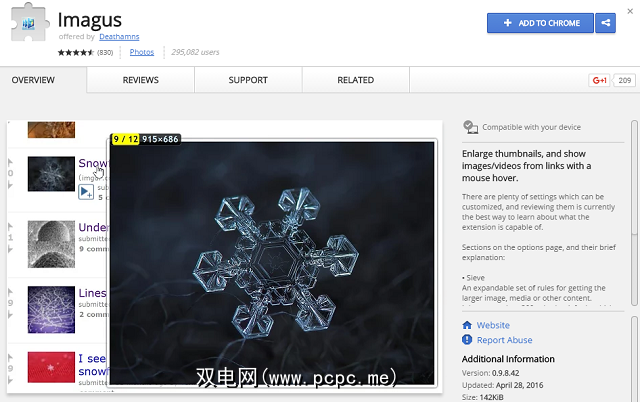Switch to the Reviews tab
Image resolution: width=640 pixels, height=402 pixels.
point(140,80)
